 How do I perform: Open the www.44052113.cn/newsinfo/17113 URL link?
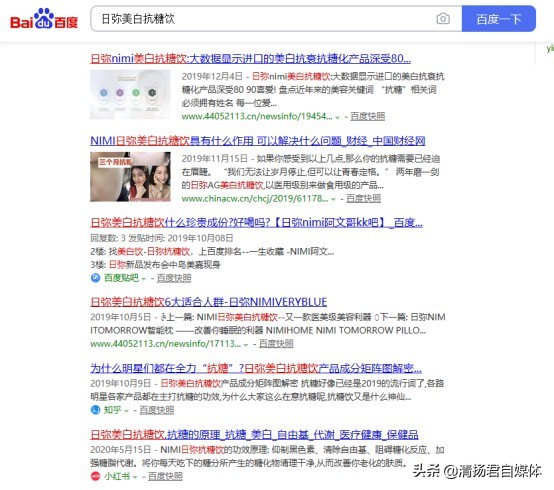pos(165,343)
